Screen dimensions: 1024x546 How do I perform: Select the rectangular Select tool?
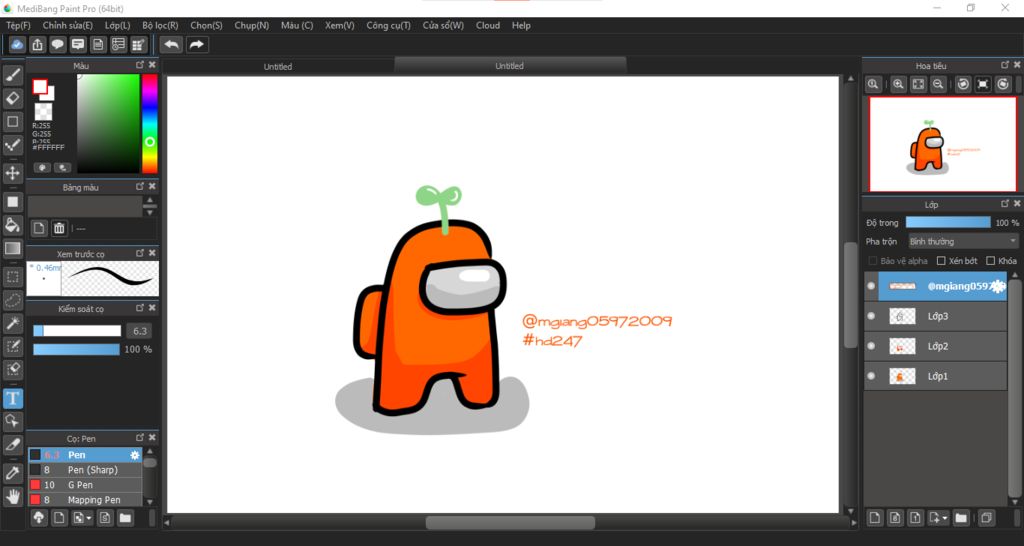click(12, 277)
